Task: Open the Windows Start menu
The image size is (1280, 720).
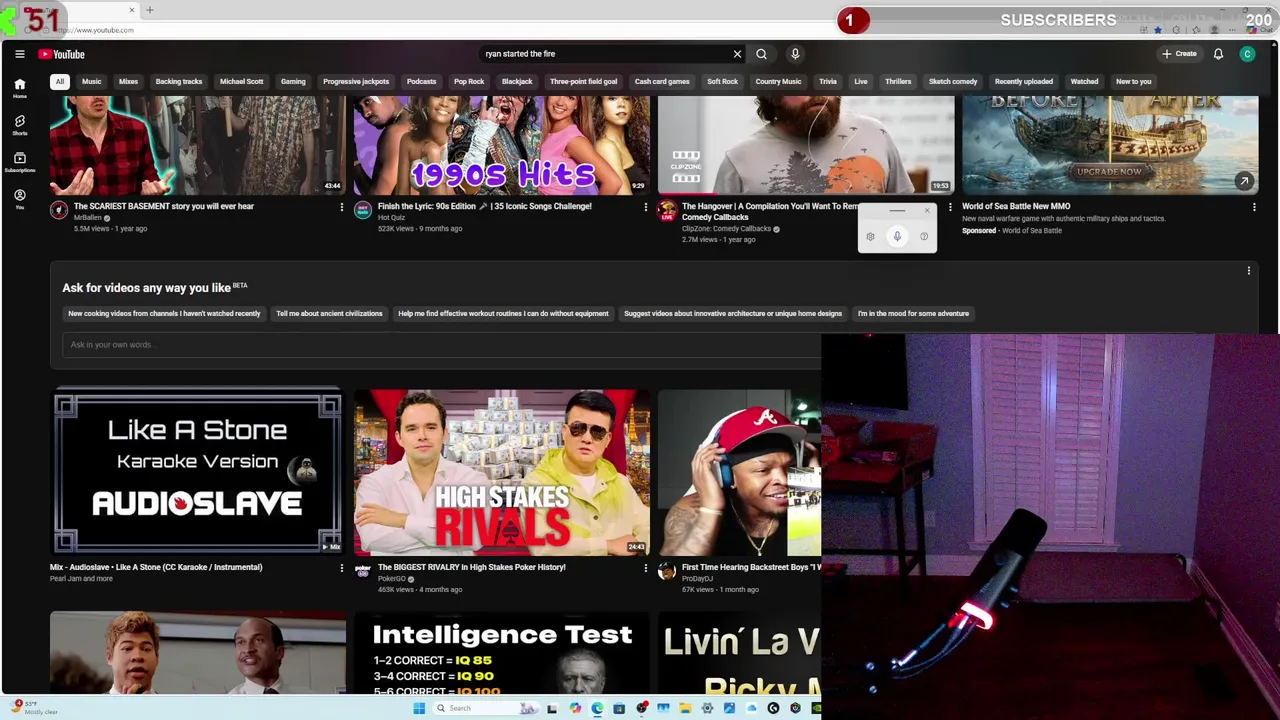Action: click(x=419, y=708)
